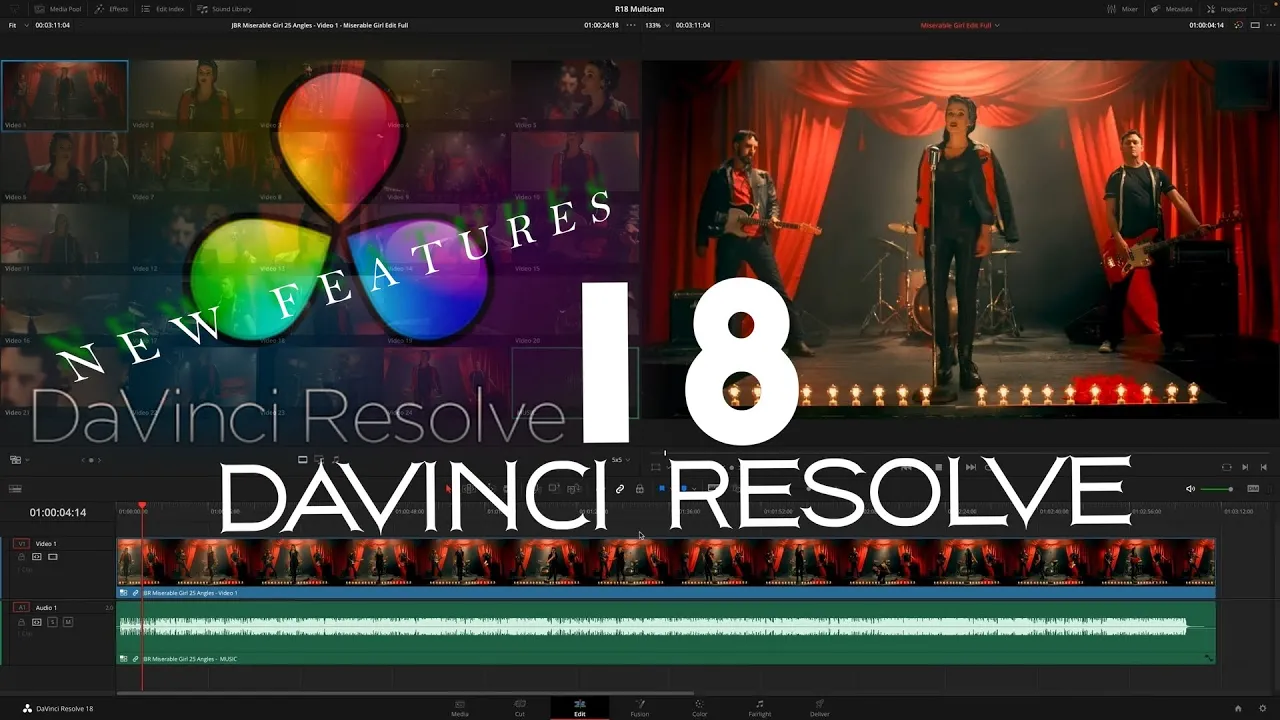Screen dimensions: 1280x720
Task: Mute the Audio 1 track
Action: point(68,622)
